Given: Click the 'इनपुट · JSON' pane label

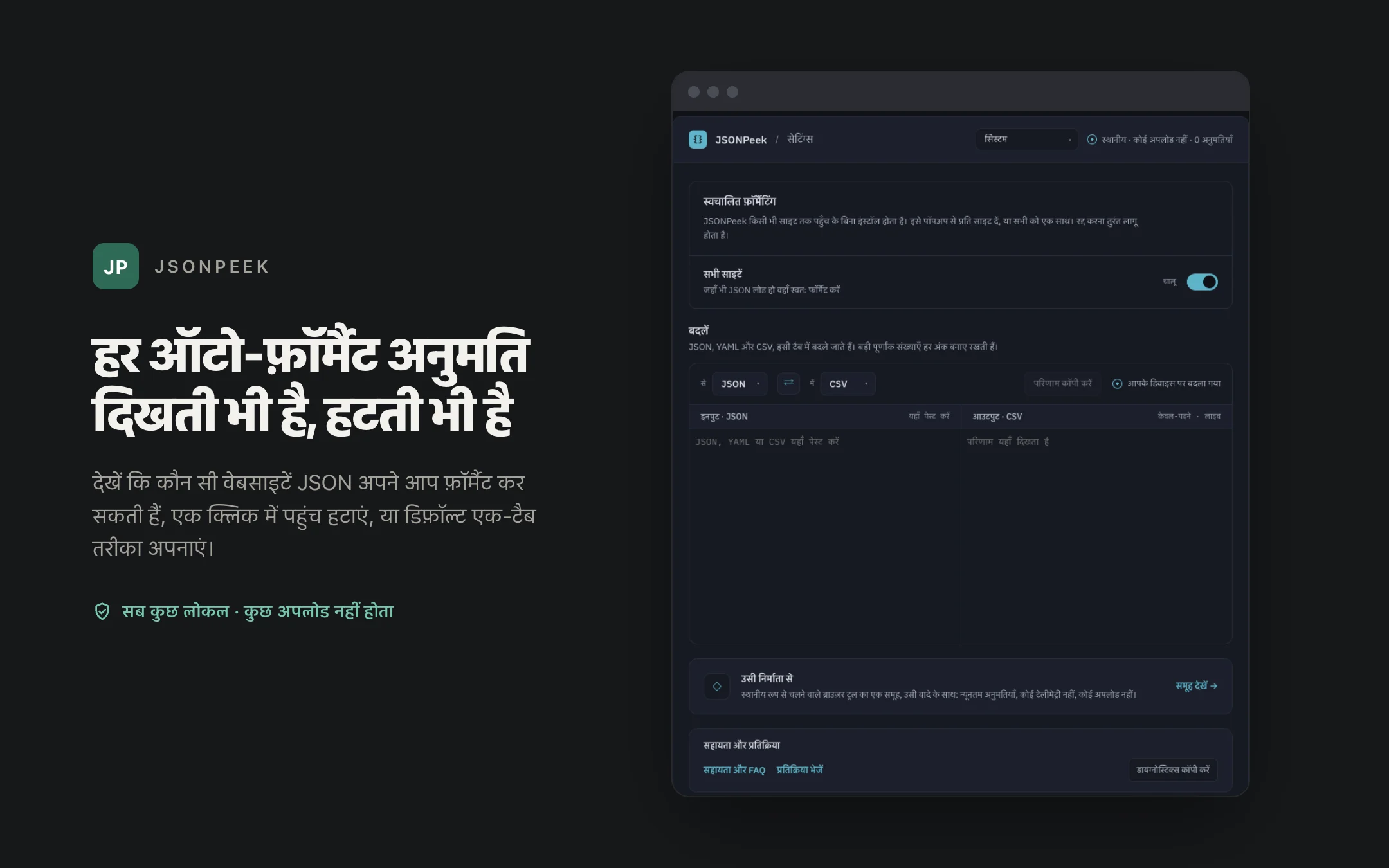Looking at the screenshot, I should tap(724, 417).
